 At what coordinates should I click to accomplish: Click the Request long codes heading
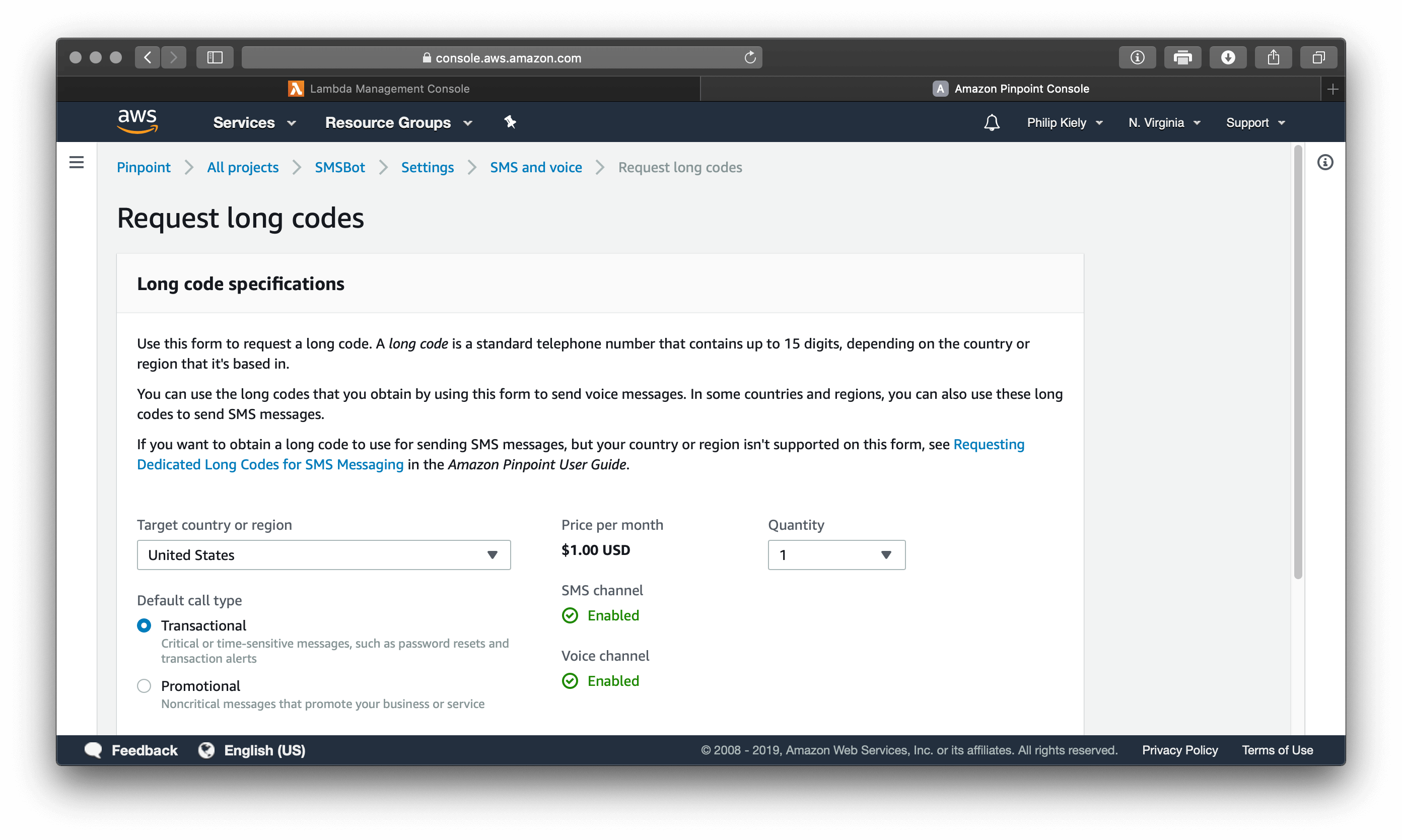[x=241, y=218]
